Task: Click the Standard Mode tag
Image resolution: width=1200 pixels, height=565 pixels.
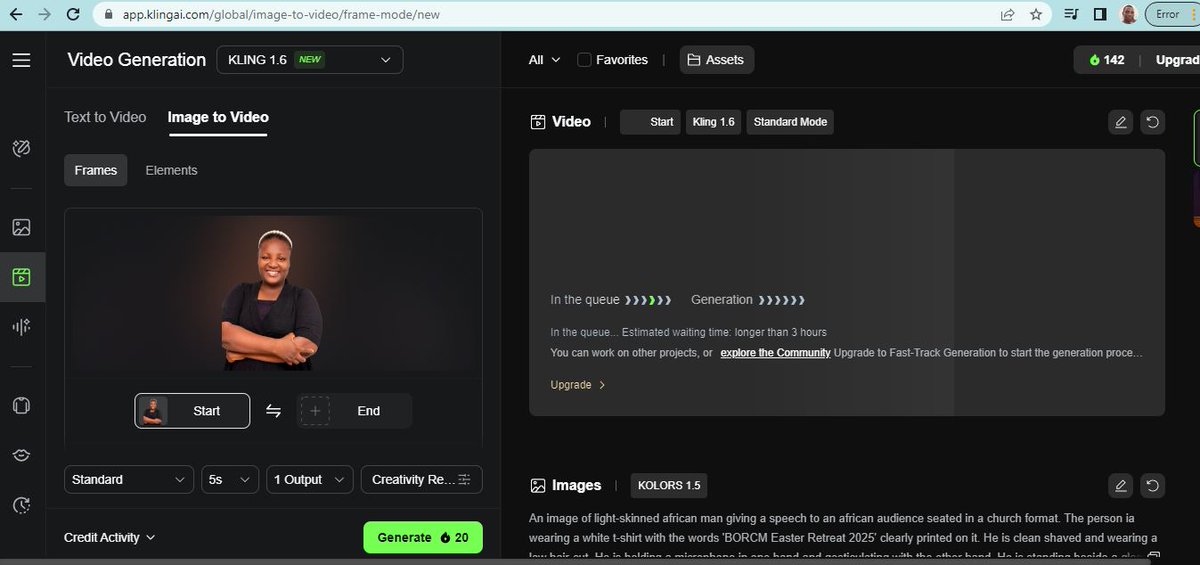Action: (x=790, y=122)
